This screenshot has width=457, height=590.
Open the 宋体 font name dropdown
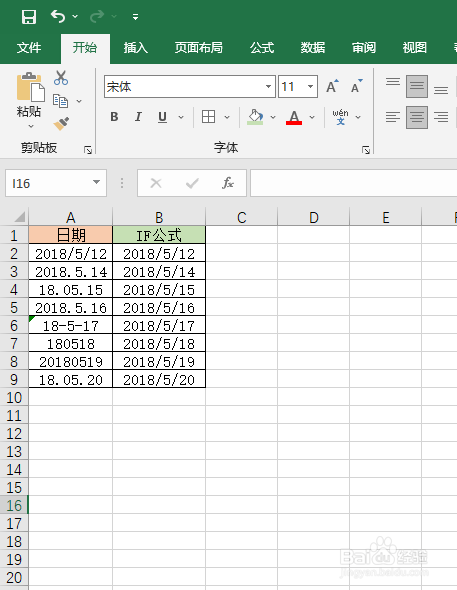pos(268,87)
